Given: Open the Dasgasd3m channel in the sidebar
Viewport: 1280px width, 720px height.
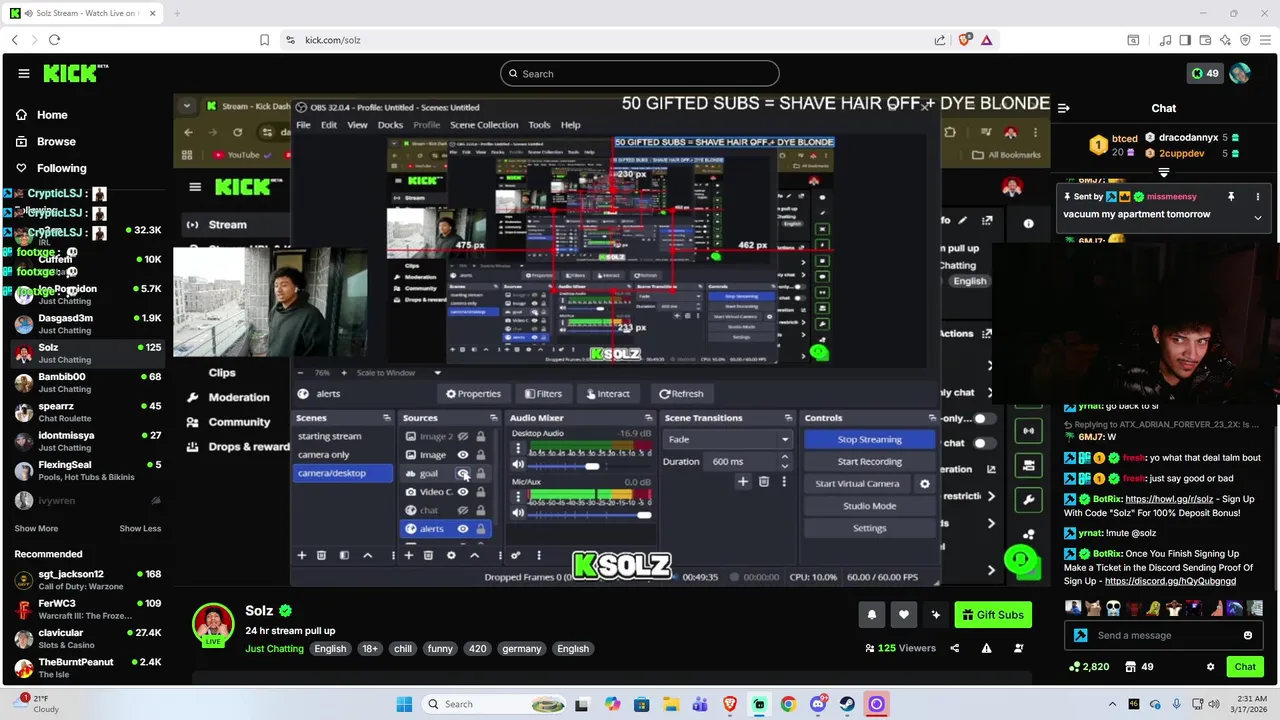Looking at the screenshot, I should tap(87, 324).
